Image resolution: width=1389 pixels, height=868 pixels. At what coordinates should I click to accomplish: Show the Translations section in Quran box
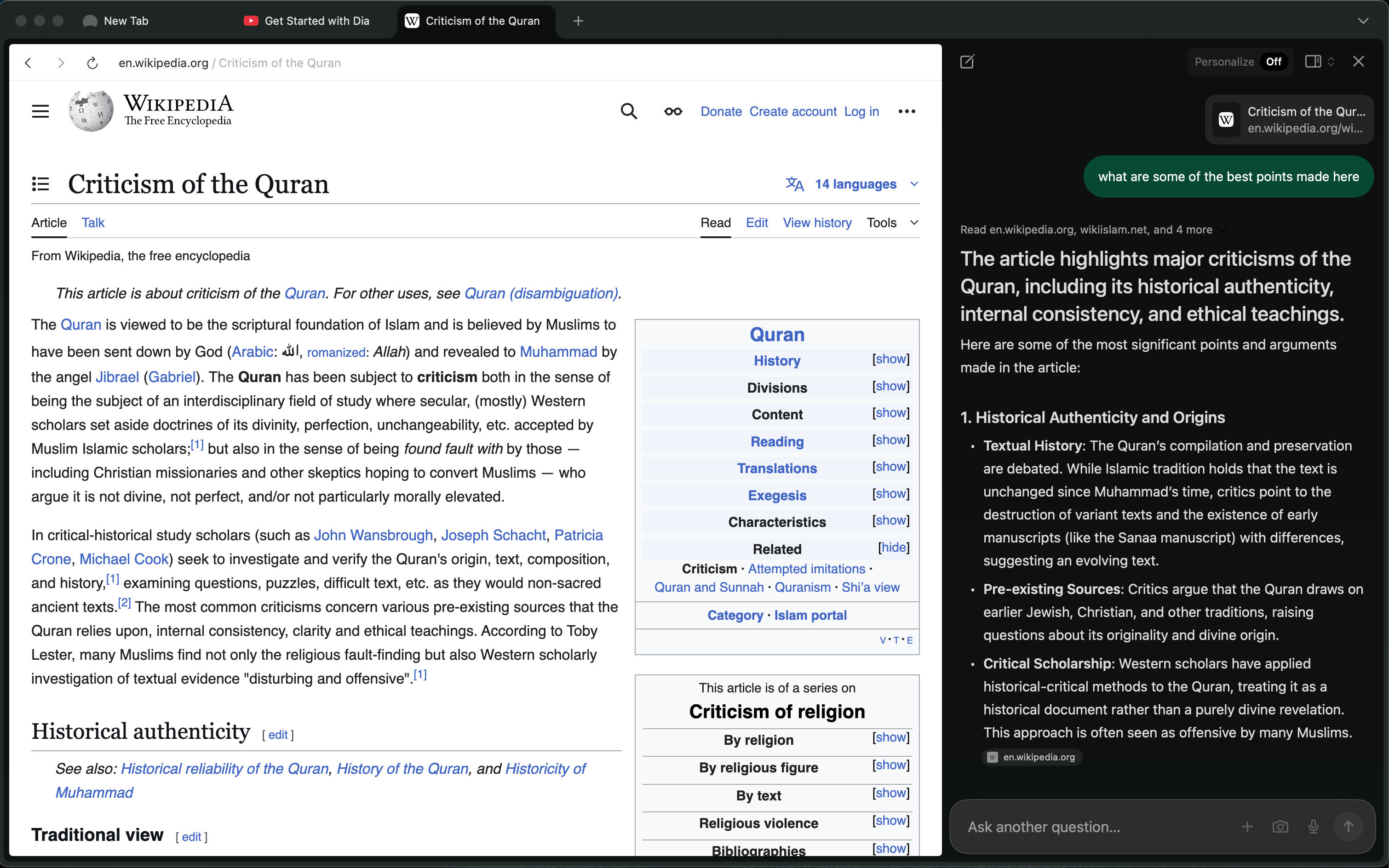click(x=890, y=467)
